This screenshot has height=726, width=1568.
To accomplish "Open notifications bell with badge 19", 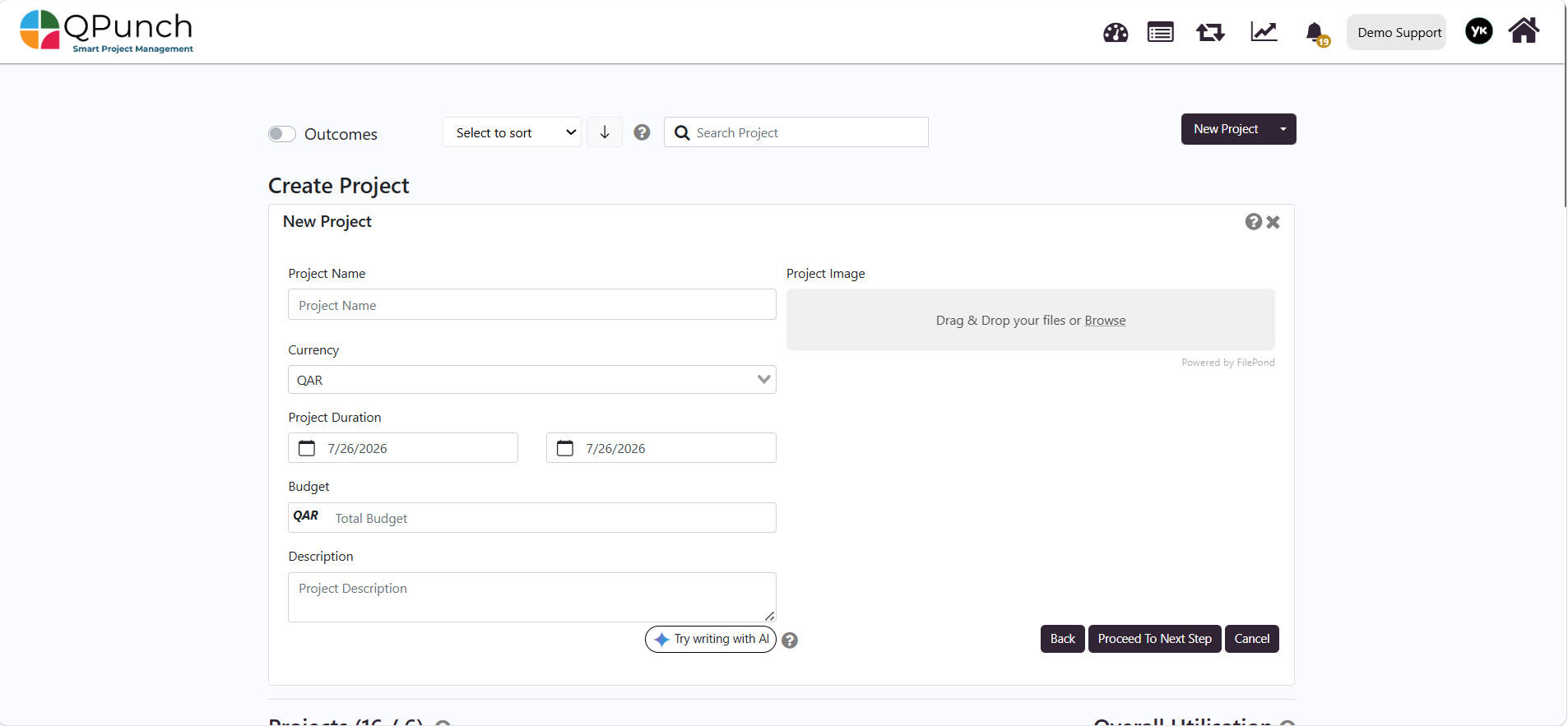I will pos(1315,34).
